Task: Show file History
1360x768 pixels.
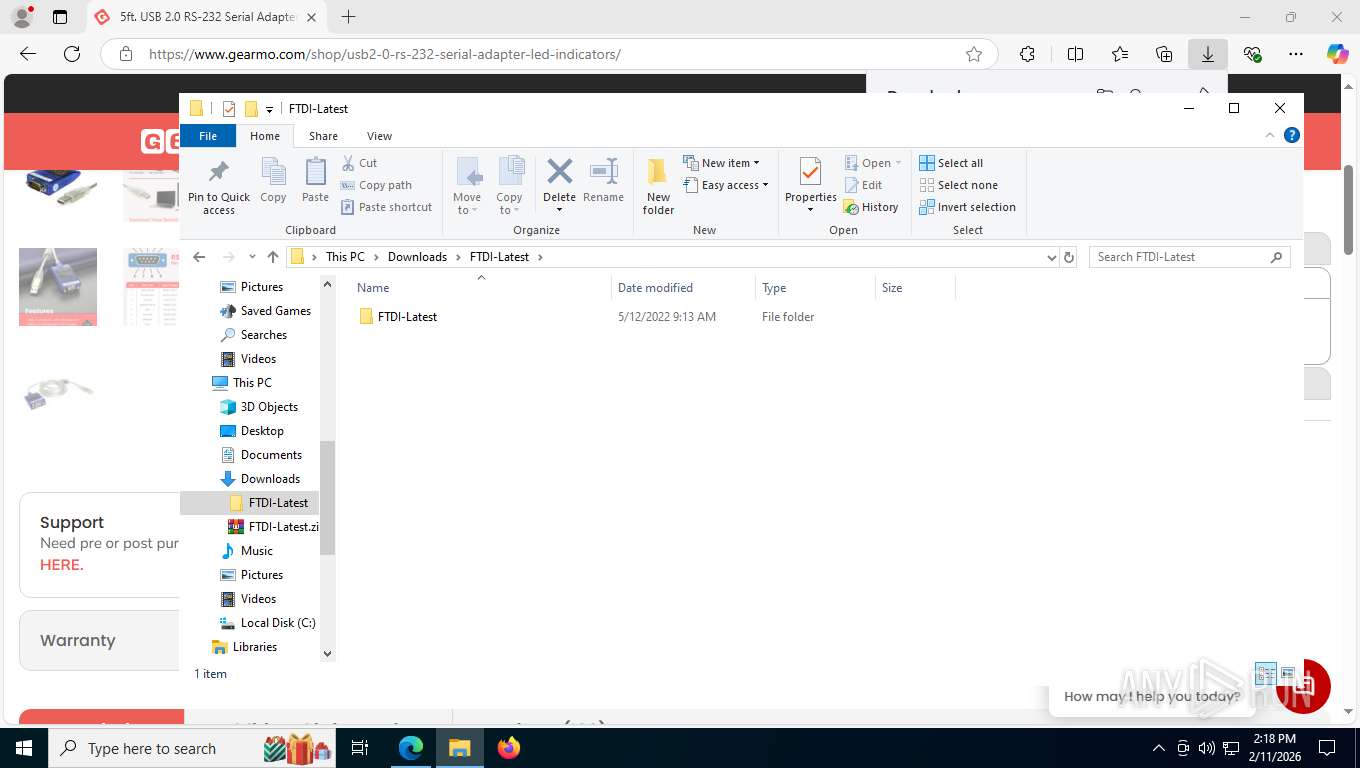Action: [871, 207]
